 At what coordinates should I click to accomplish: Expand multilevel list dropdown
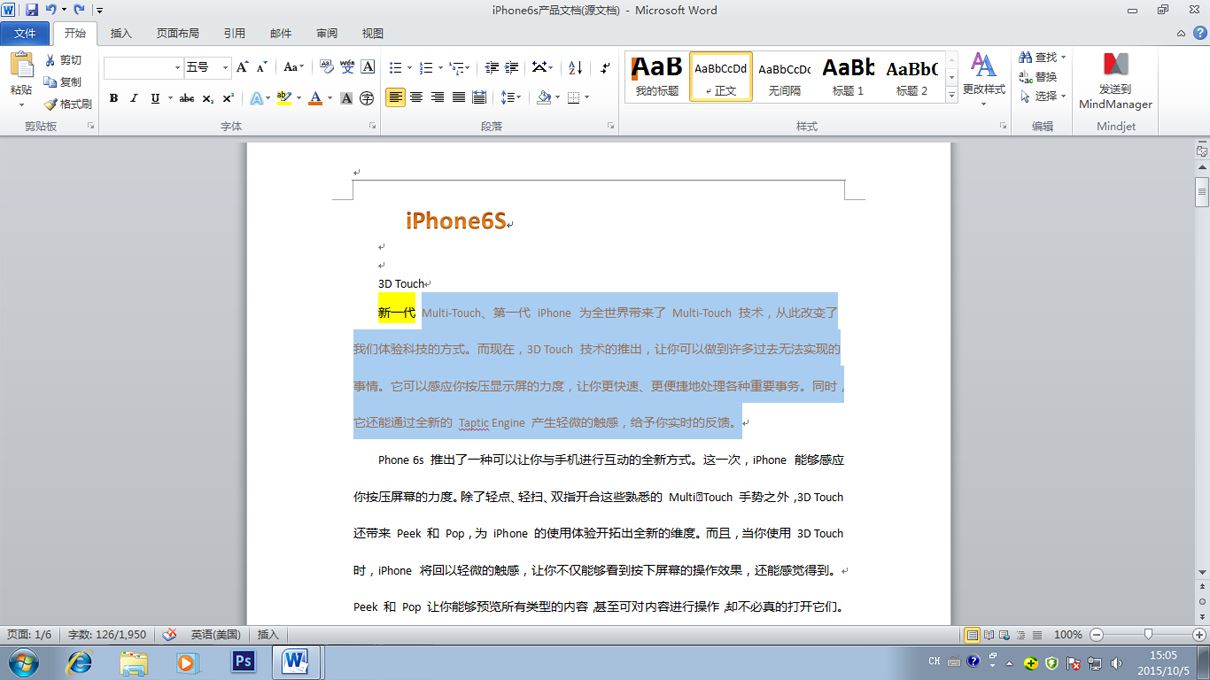tap(467, 68)
